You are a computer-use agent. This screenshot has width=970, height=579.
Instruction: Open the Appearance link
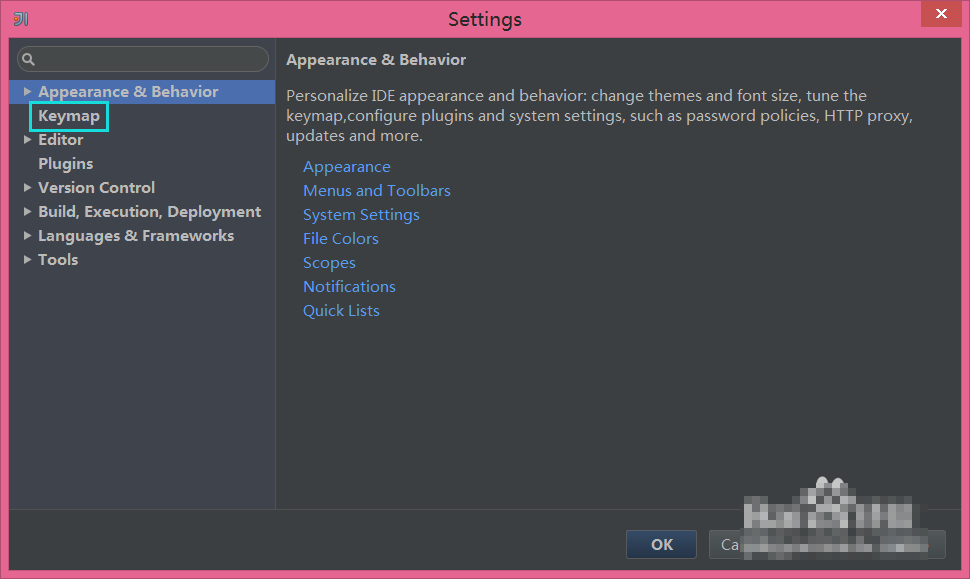pos(347,167)
